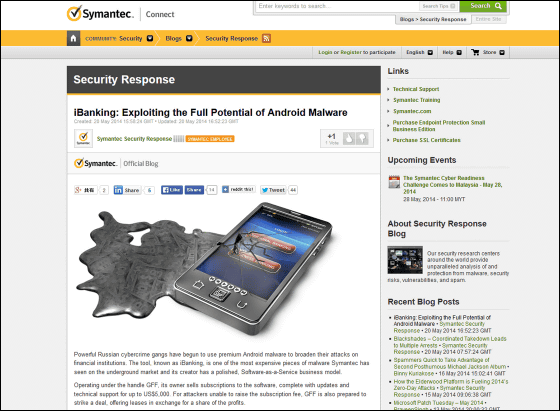Subscribe via the orange RSS feed icon
This screenshot has width=560, height=411.
pyautogui.click(x=266, y=38)
